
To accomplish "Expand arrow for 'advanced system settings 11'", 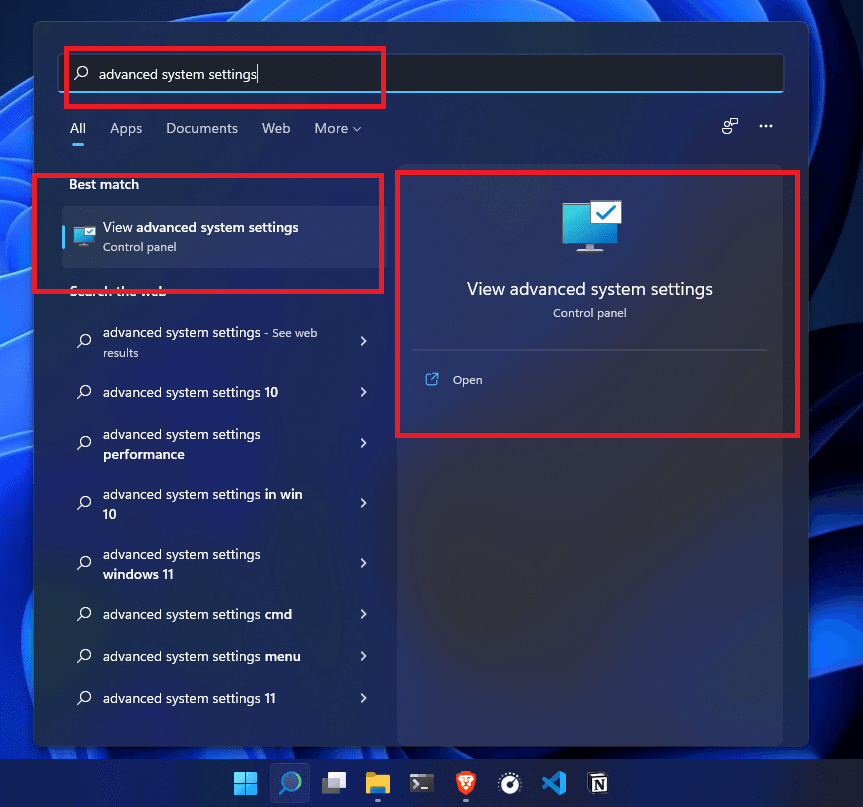I will 363,698.
